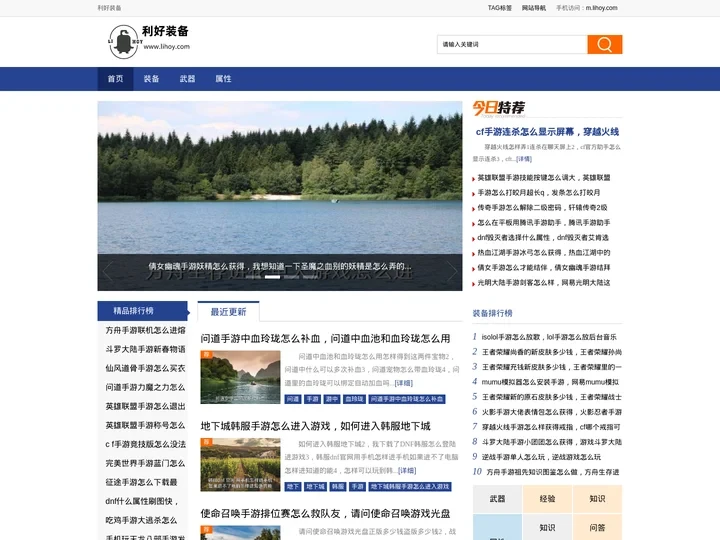
Task: Open article 使命召唤手游排位赛怎么救队友
Action: [325, 513]
